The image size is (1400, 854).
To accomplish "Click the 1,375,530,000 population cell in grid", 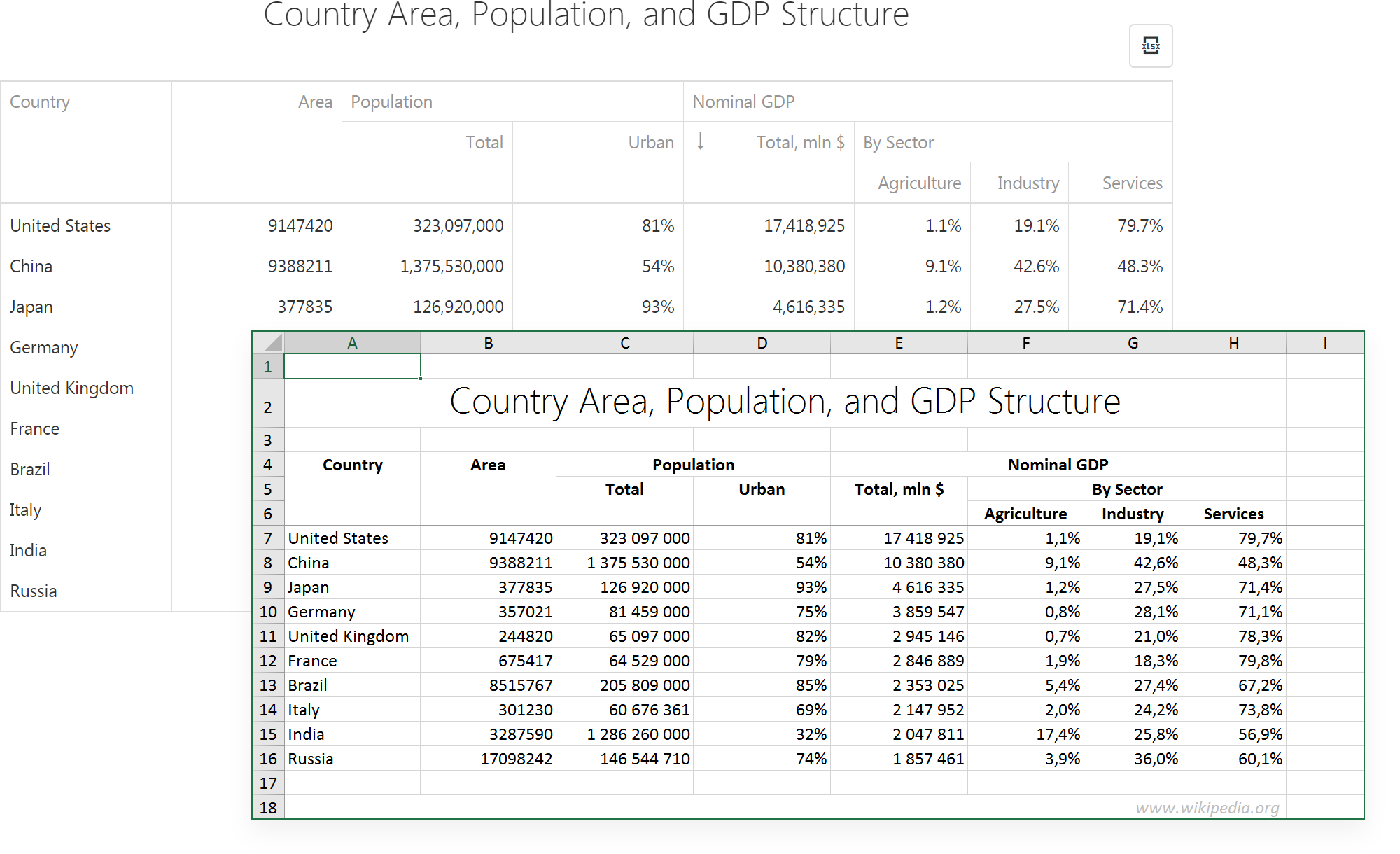I will coord(427,266).
